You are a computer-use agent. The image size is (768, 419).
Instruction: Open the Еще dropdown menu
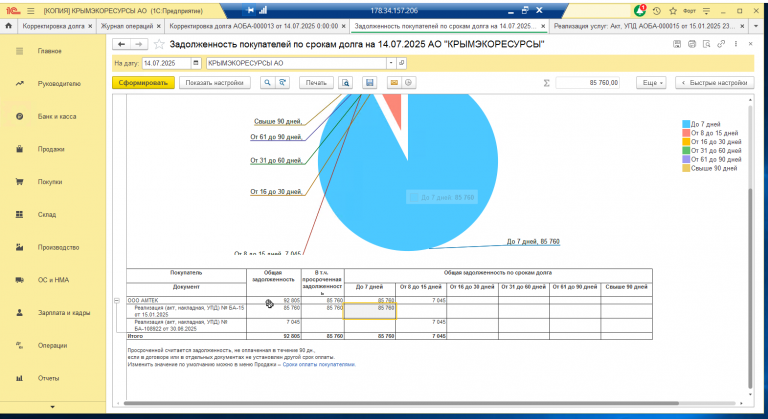pyautogui.click(x=652, y=83)
